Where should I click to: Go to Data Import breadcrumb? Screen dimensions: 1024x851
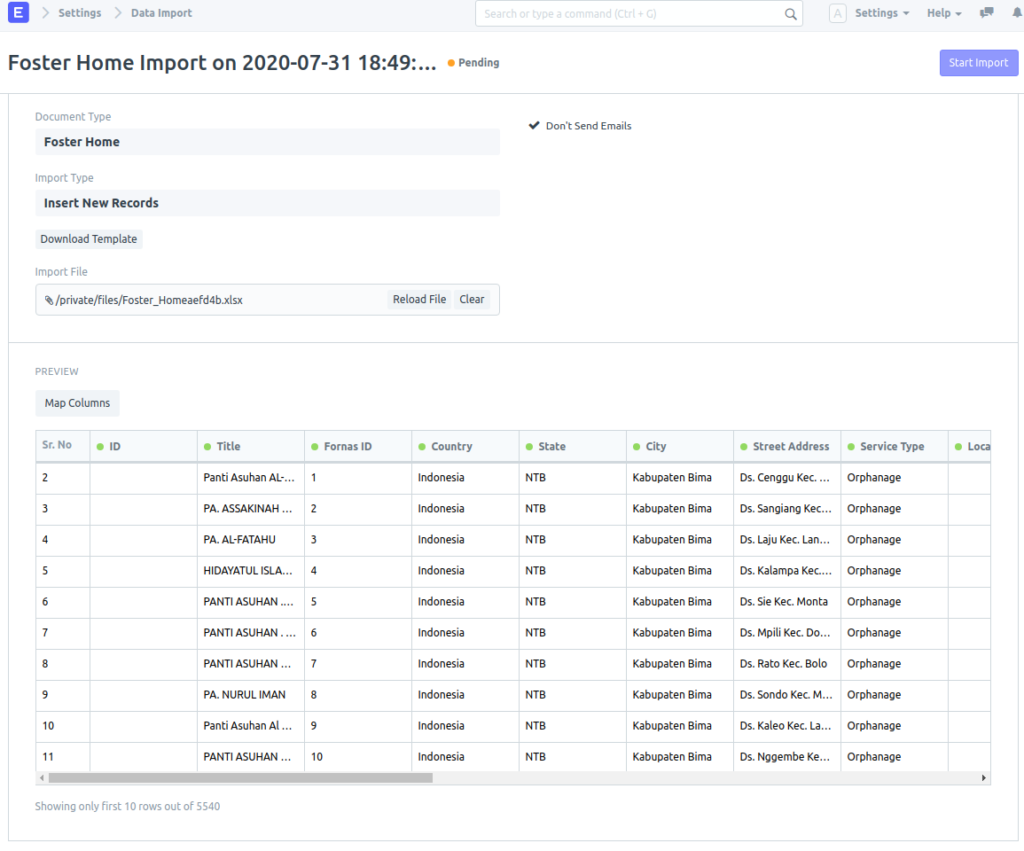pyautogui.click(x=161, y=13)
